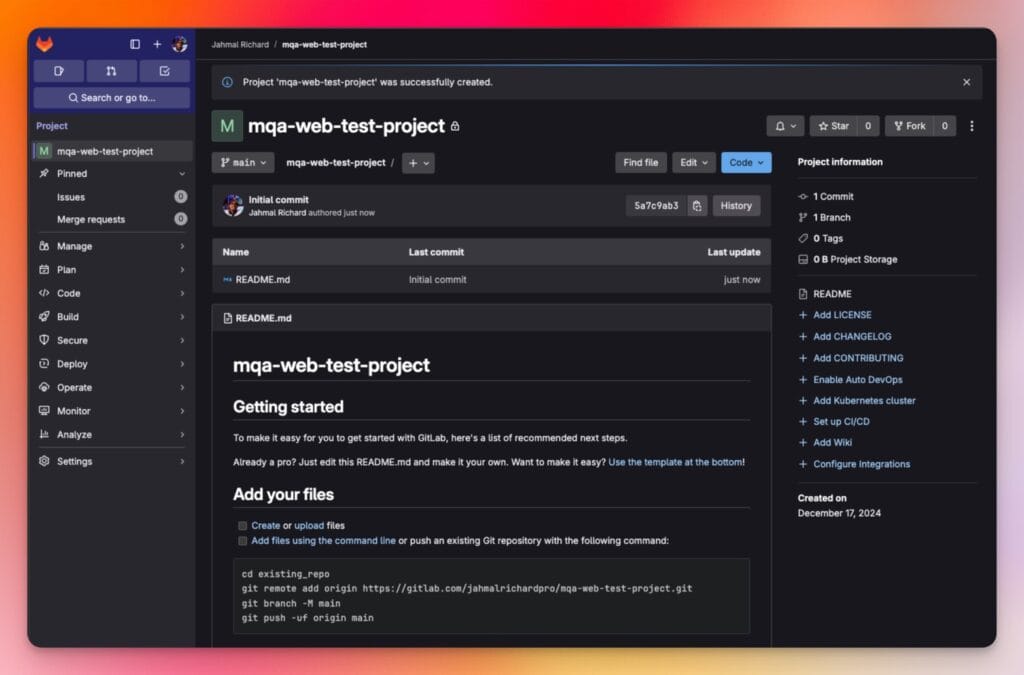The image size is (1024, 675).
Task: Click Jahmal Richard breadcrumb link
Action: 240,44
